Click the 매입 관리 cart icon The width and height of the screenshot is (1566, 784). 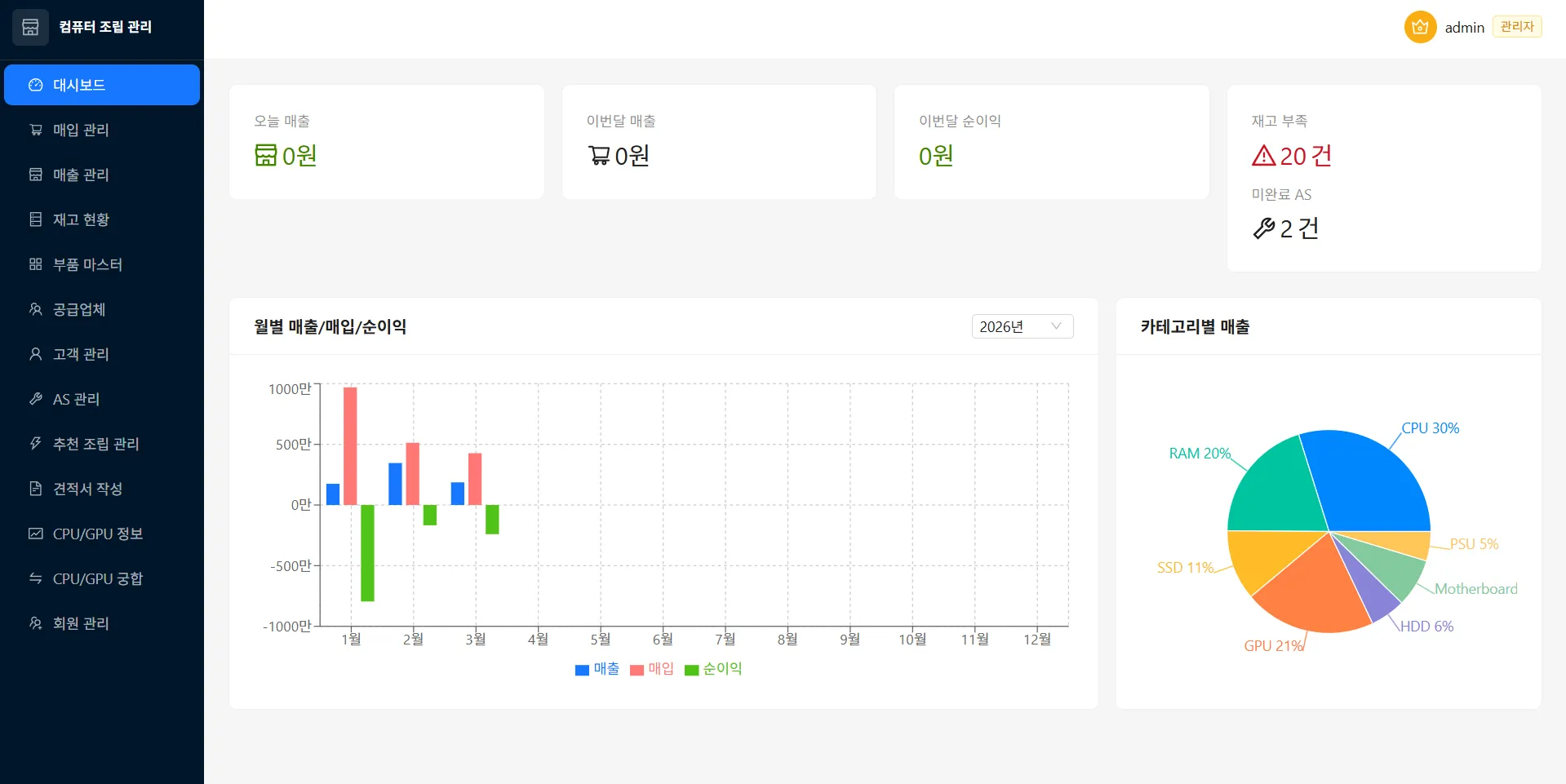[34, 130]
